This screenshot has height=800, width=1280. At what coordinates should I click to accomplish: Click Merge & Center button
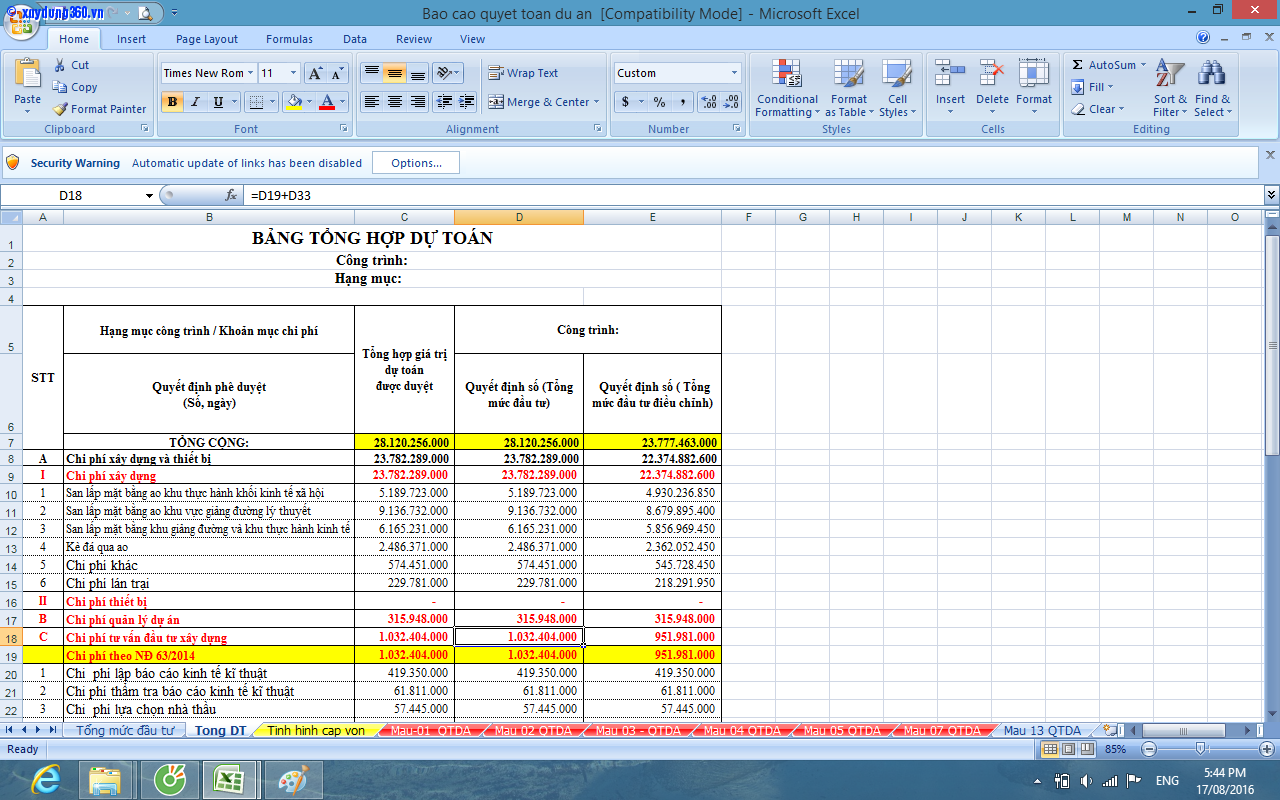click(538, 102)
